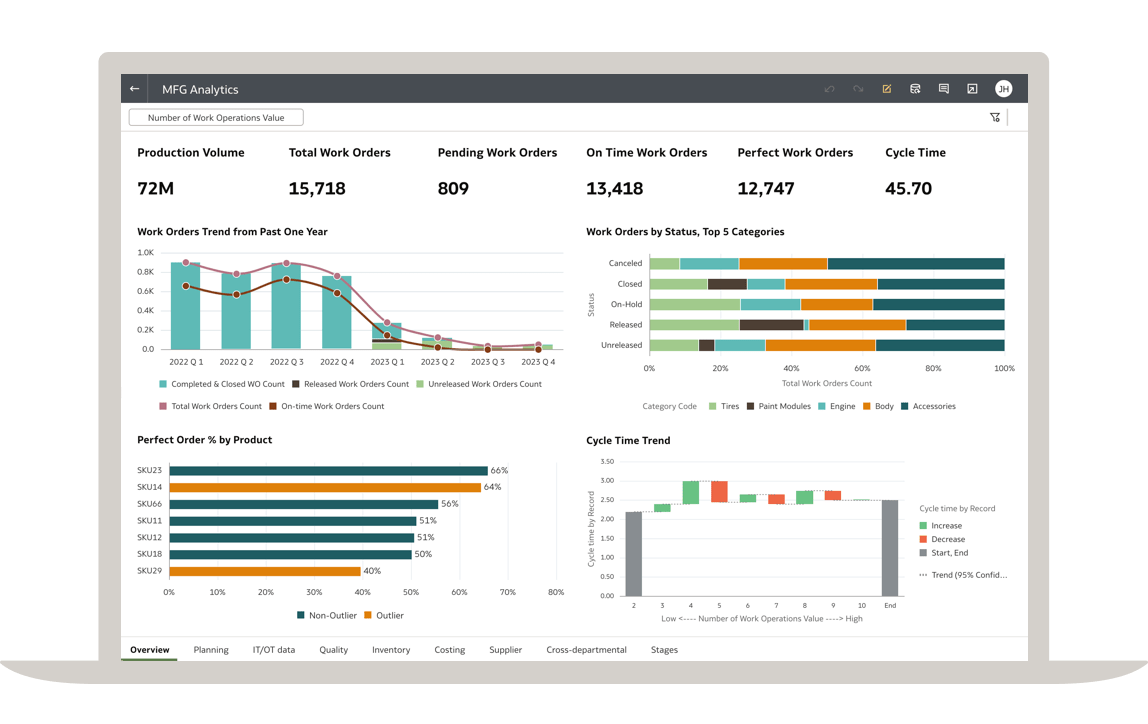1148x724 pixels.
Task: Click the redo icon
Action: click(x=858, y=89)
